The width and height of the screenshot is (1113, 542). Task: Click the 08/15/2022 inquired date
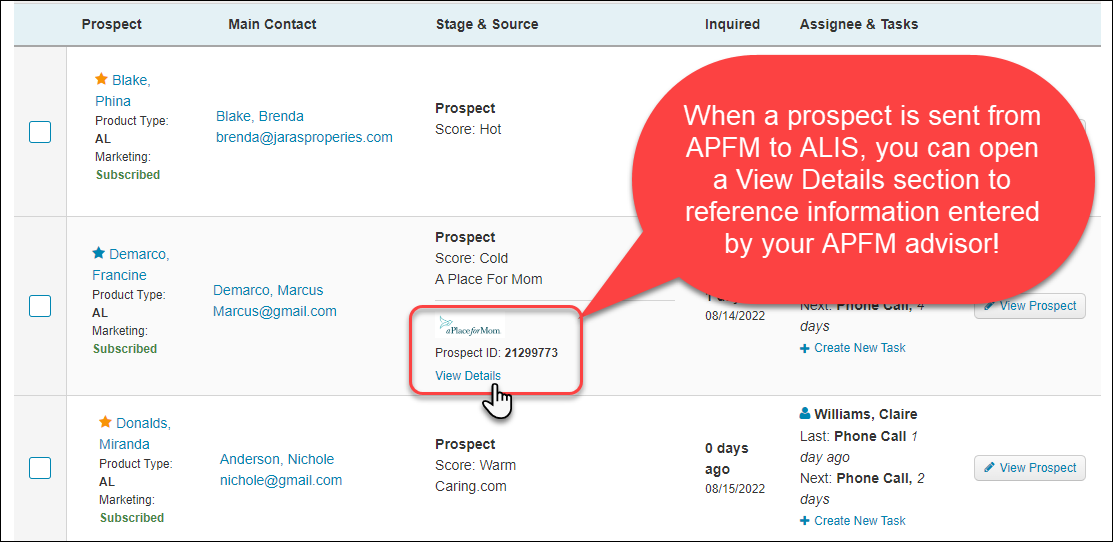coord(735,490)
